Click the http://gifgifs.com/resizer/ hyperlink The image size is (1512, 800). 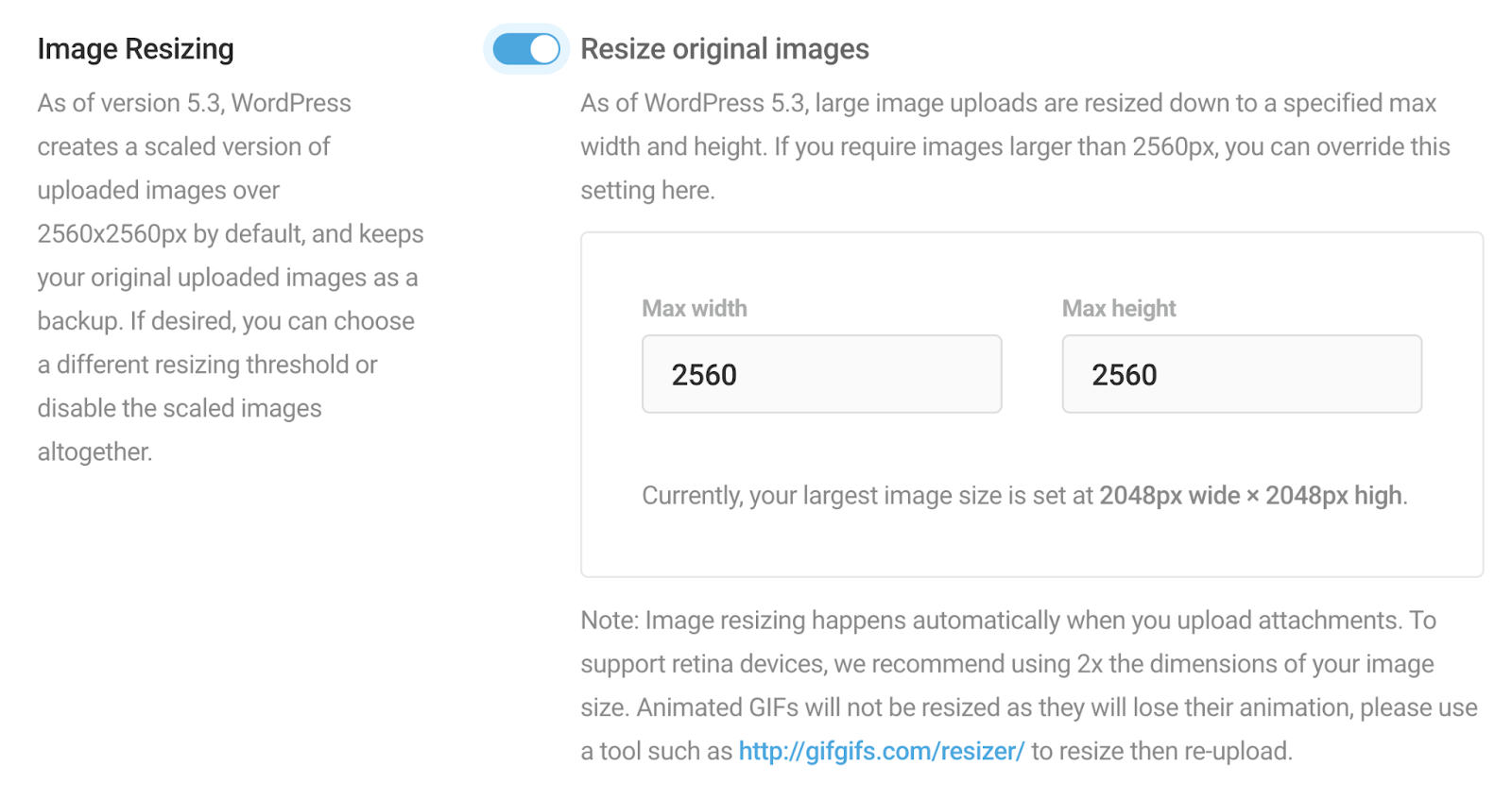(x=881, y=750)
